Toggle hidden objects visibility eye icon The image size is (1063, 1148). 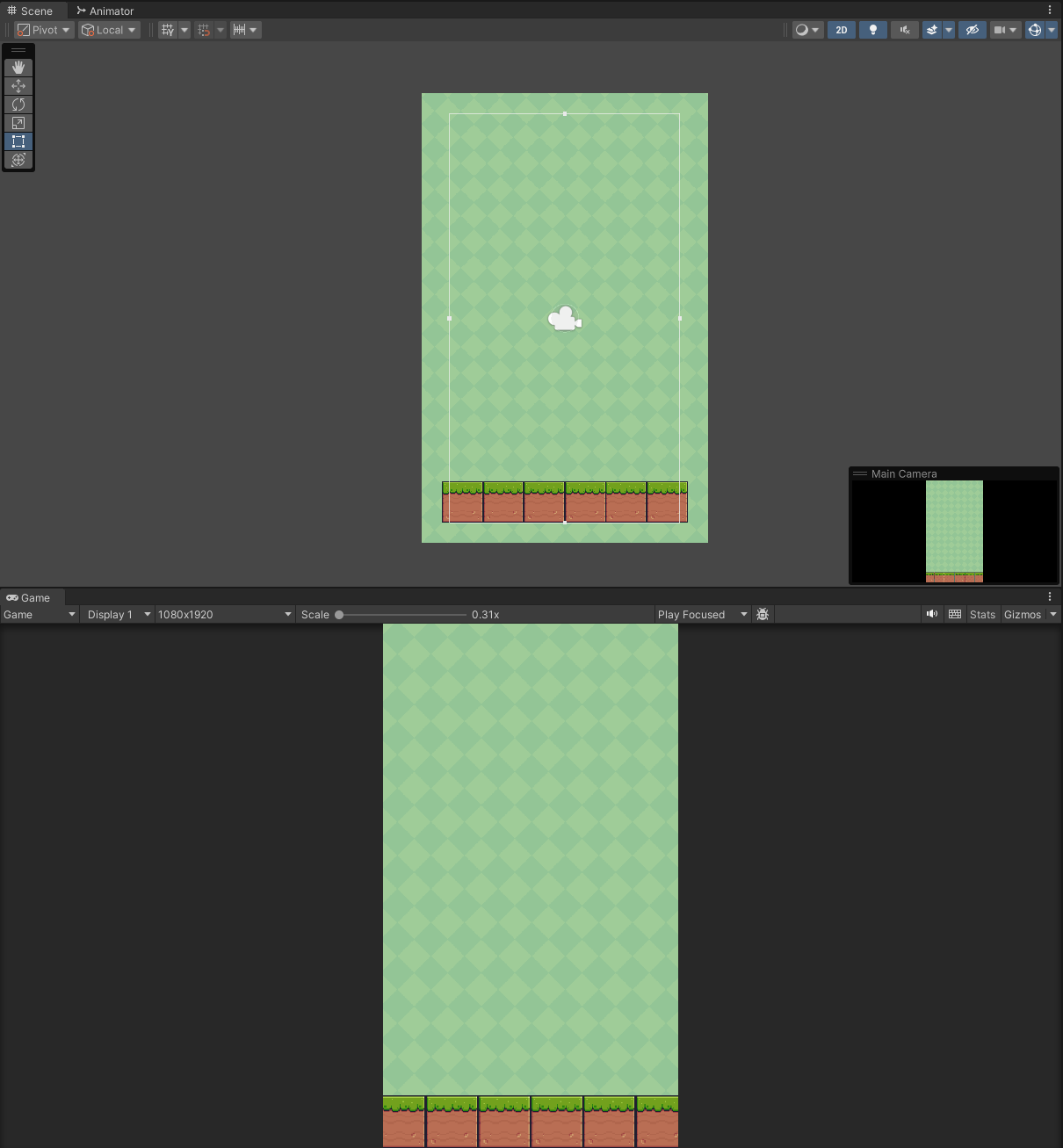973,30
